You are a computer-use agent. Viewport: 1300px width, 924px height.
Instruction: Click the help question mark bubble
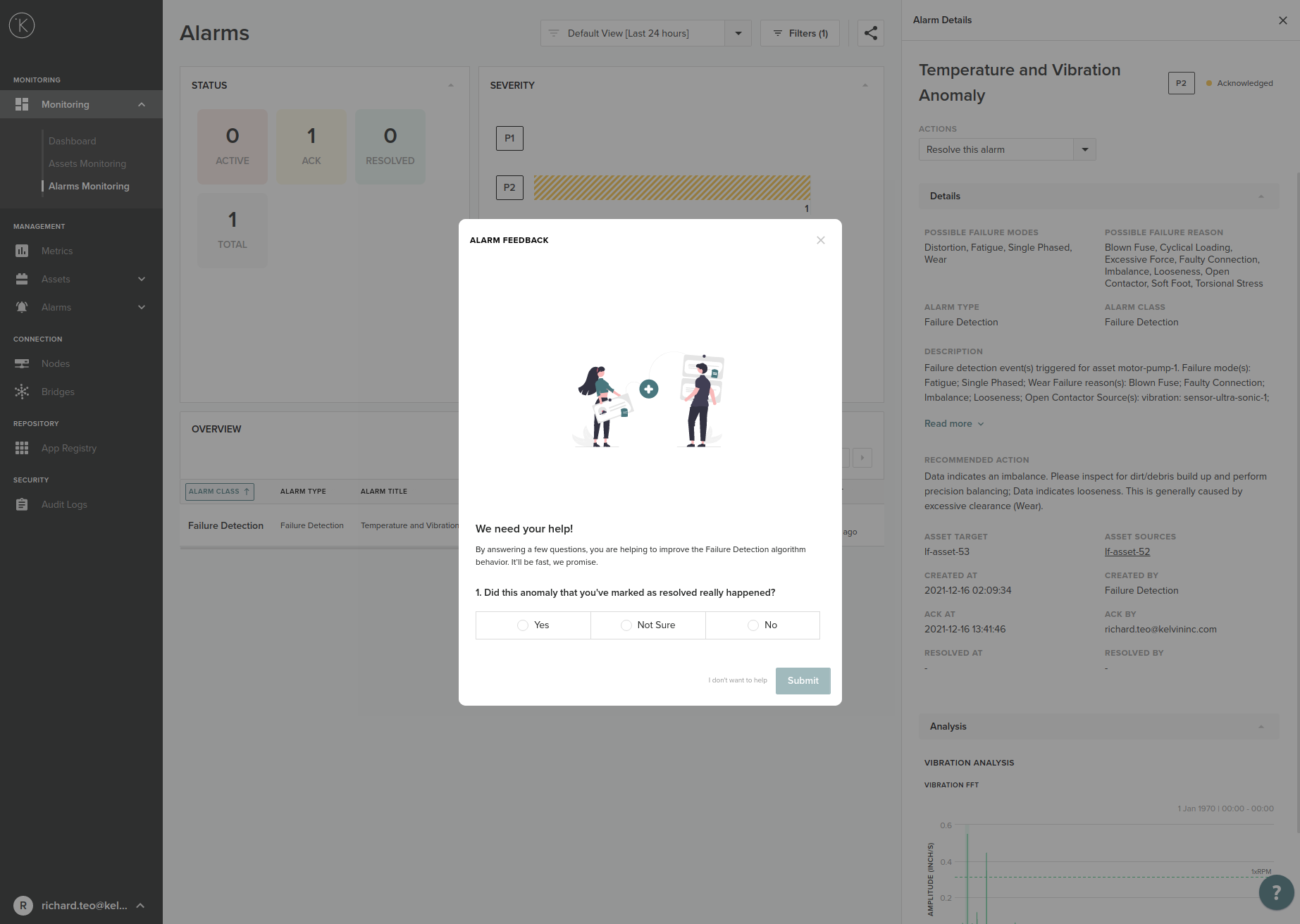(1275, 892)
